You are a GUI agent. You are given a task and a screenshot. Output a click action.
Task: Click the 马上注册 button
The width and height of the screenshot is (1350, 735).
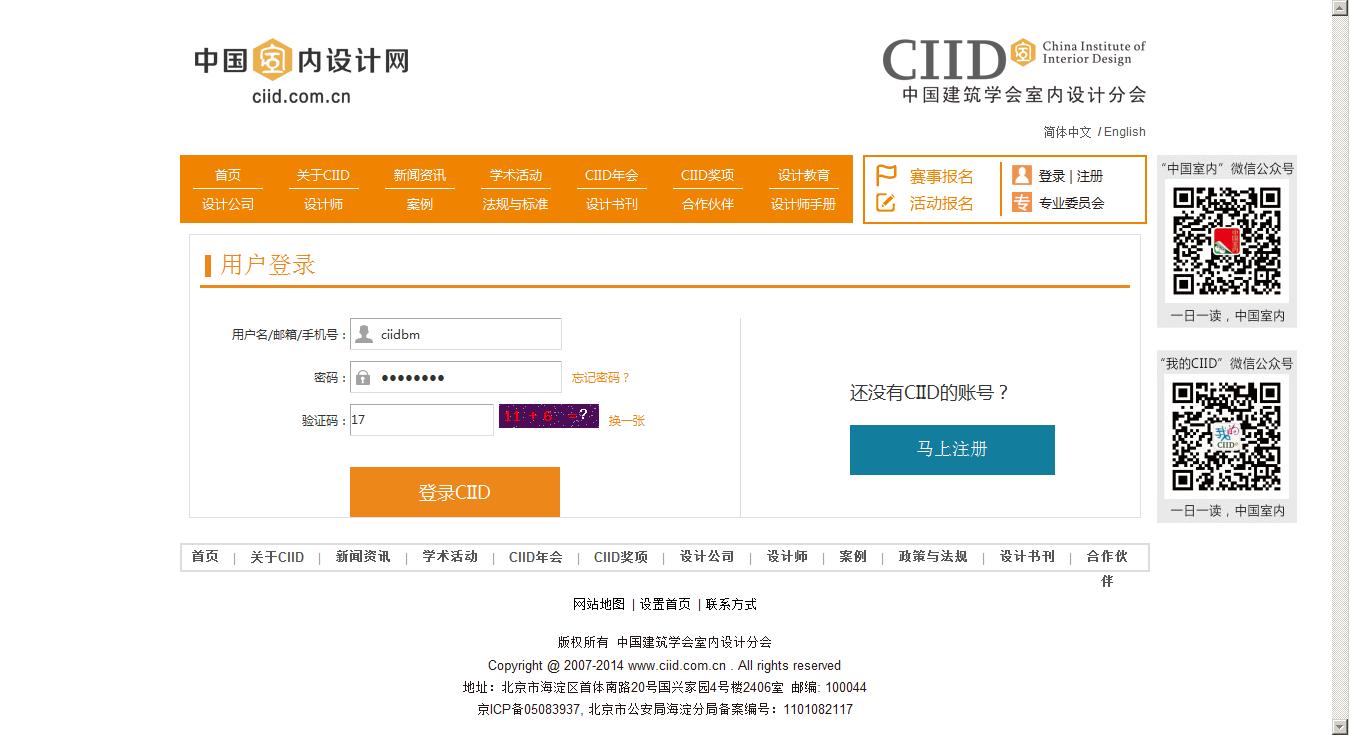tap(952, 449)
